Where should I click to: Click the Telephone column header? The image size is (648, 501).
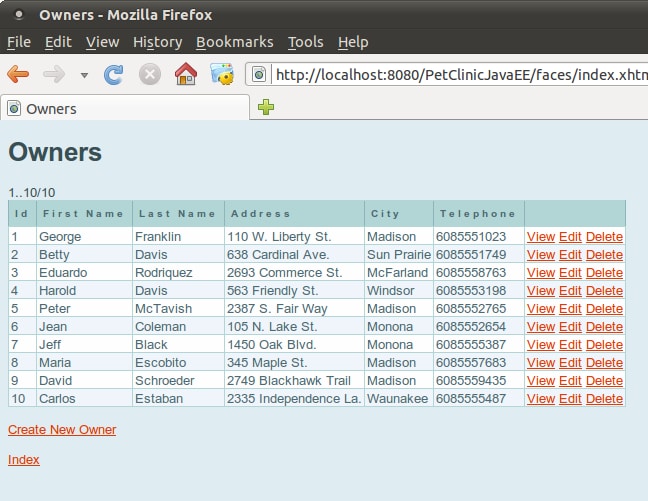click(478, 214)
